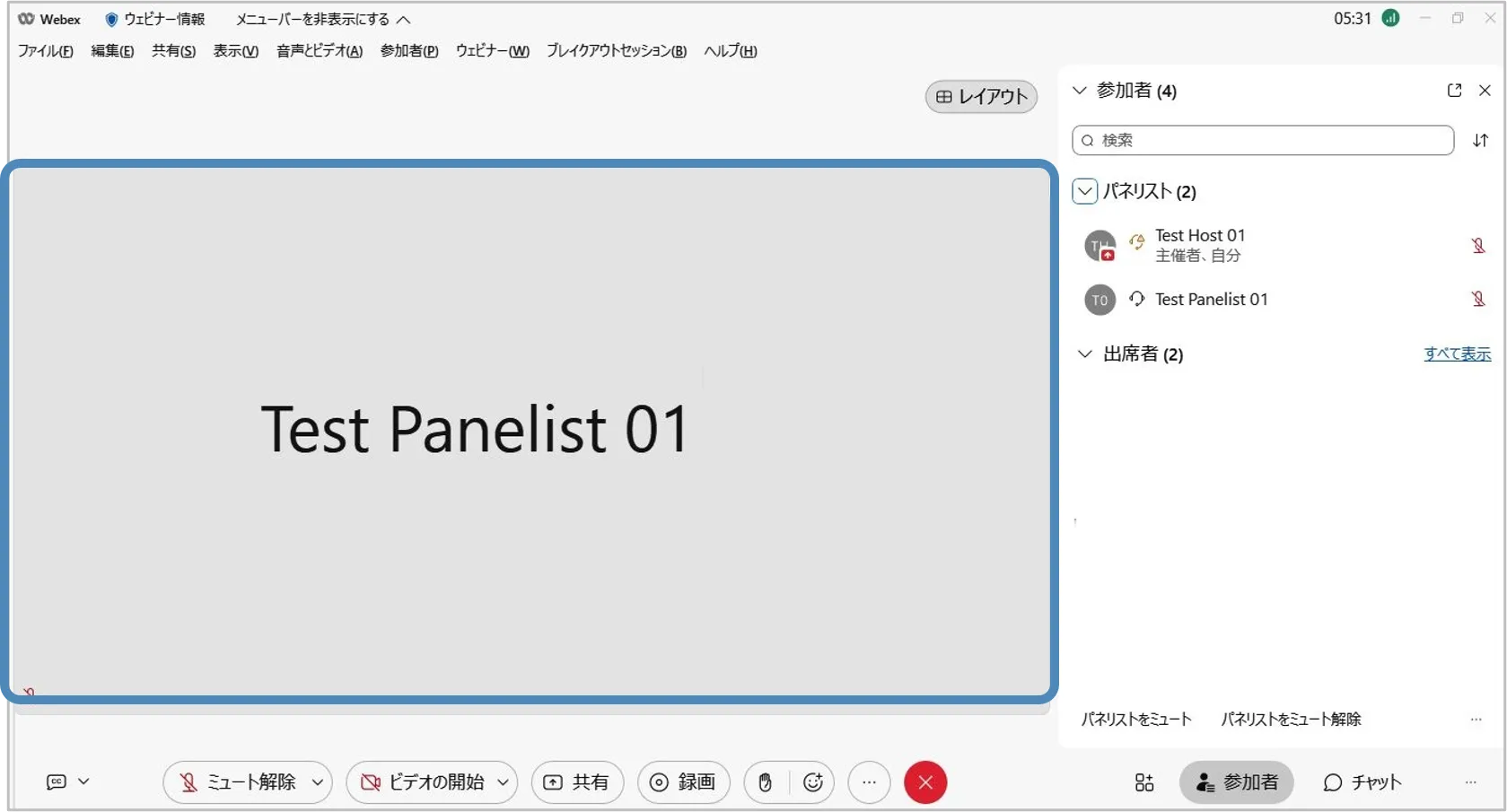Toggle camera with ビデオの開始 button
The width and height of the screenshot is (1507, 812).
pyautogui.click(x=422, y=782)
